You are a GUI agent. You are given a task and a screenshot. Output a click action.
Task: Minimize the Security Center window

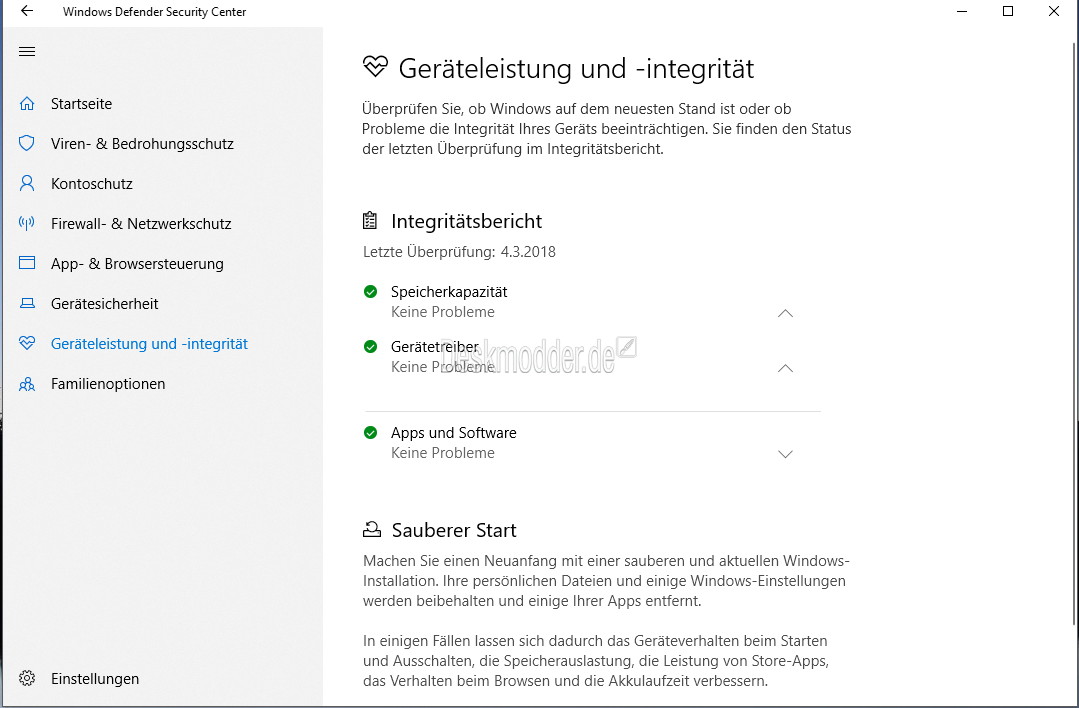click(962, 11)
